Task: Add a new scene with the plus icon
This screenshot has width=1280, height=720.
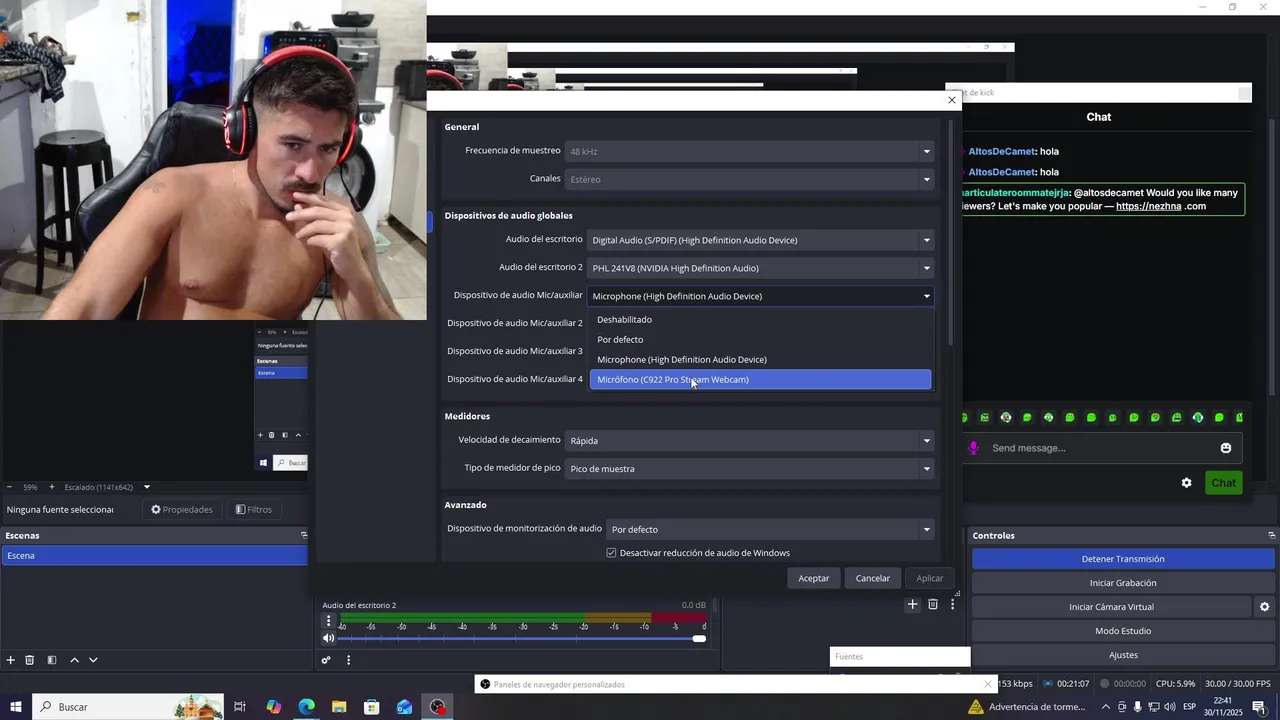Action: tap(11, 660)
